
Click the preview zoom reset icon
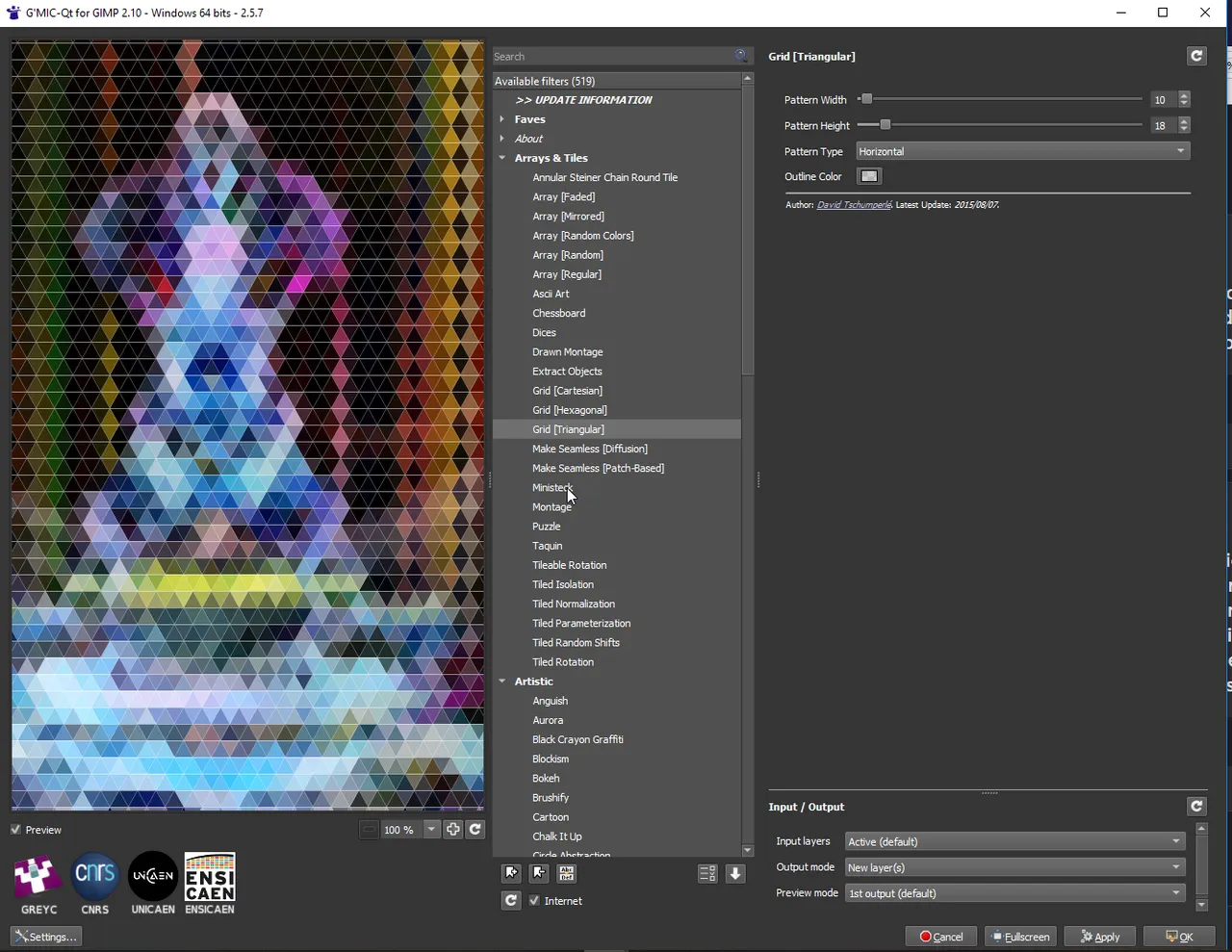tap(475, 830)
